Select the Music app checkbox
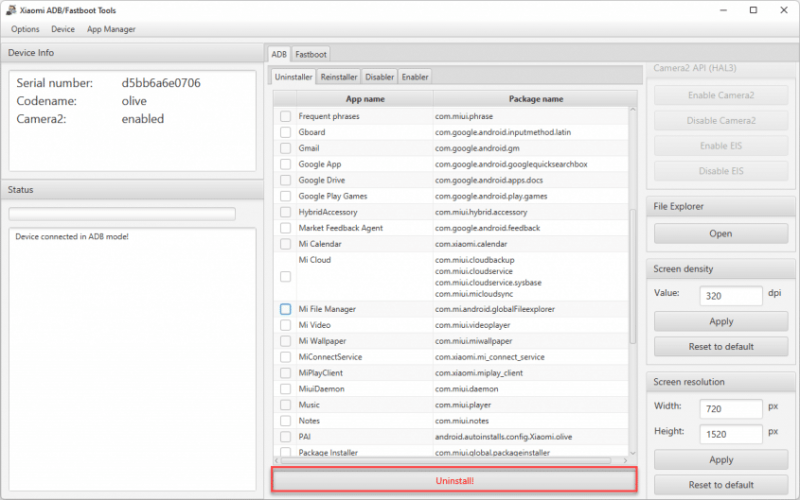Screen dimensions: 800x500 (x=285, y=405)
